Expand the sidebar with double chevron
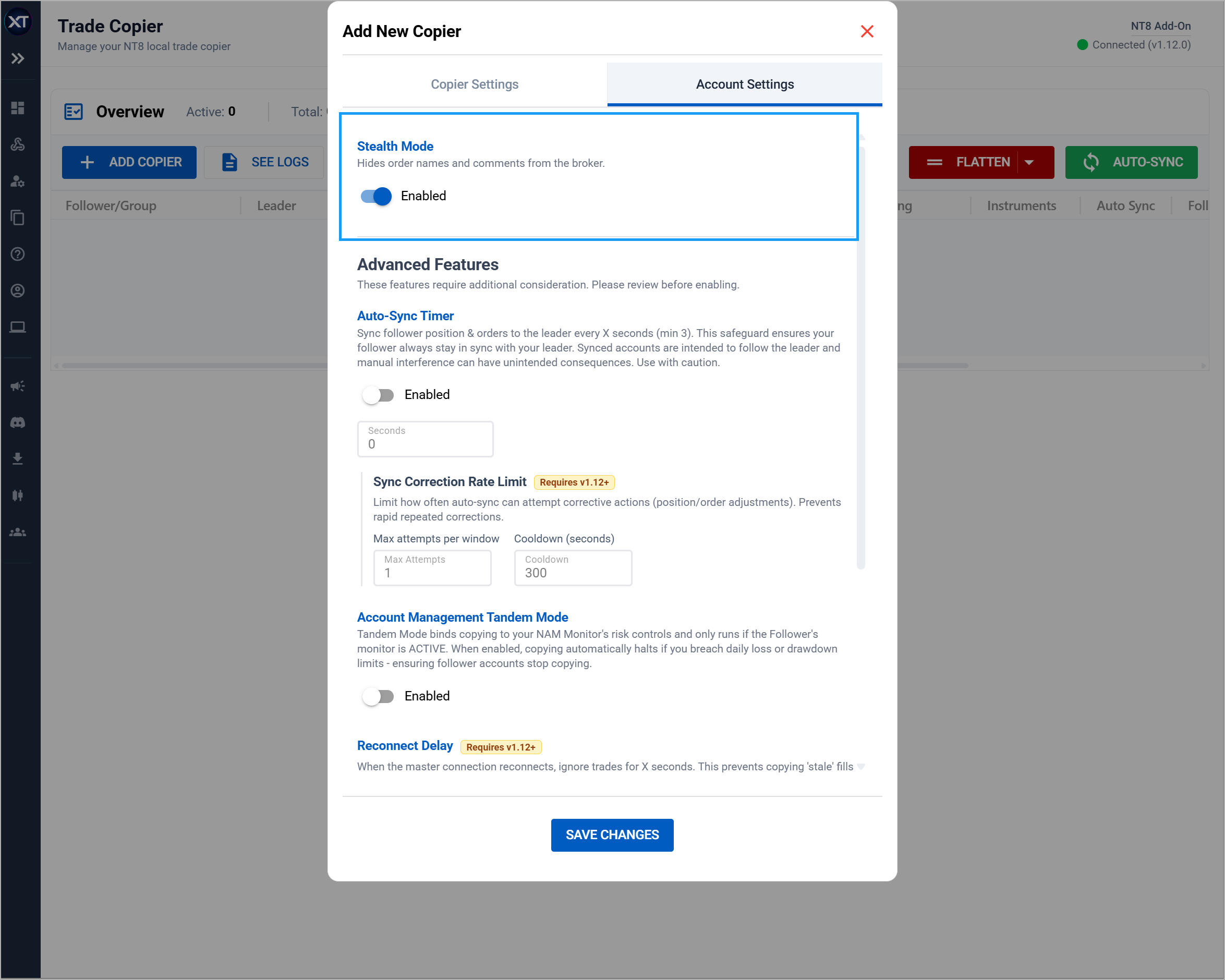Image resolution: width=1225 pixels, height=980 pixels. point(18,58)
